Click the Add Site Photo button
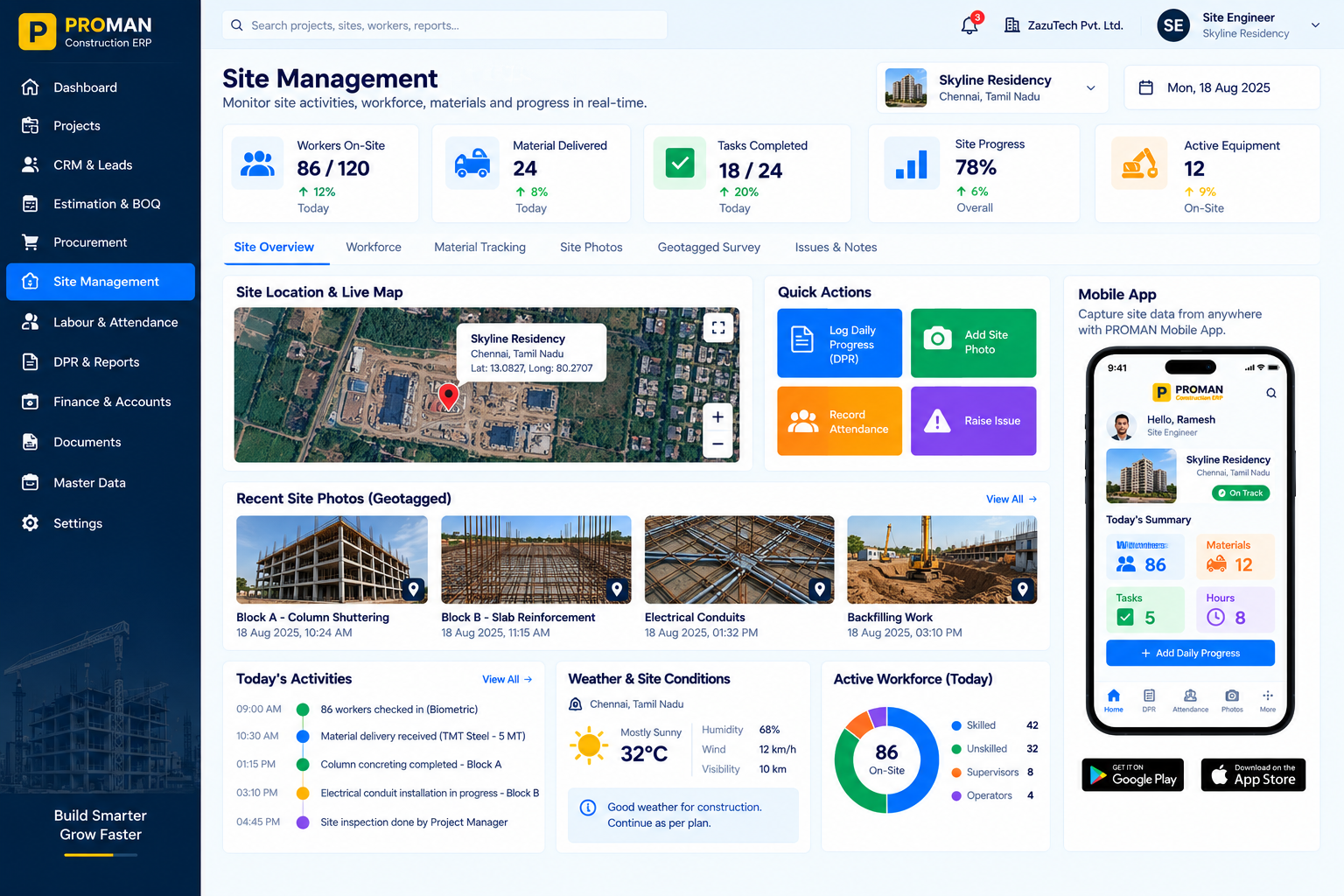Screen dimensions: 1344x896 (x=973, y=343)
